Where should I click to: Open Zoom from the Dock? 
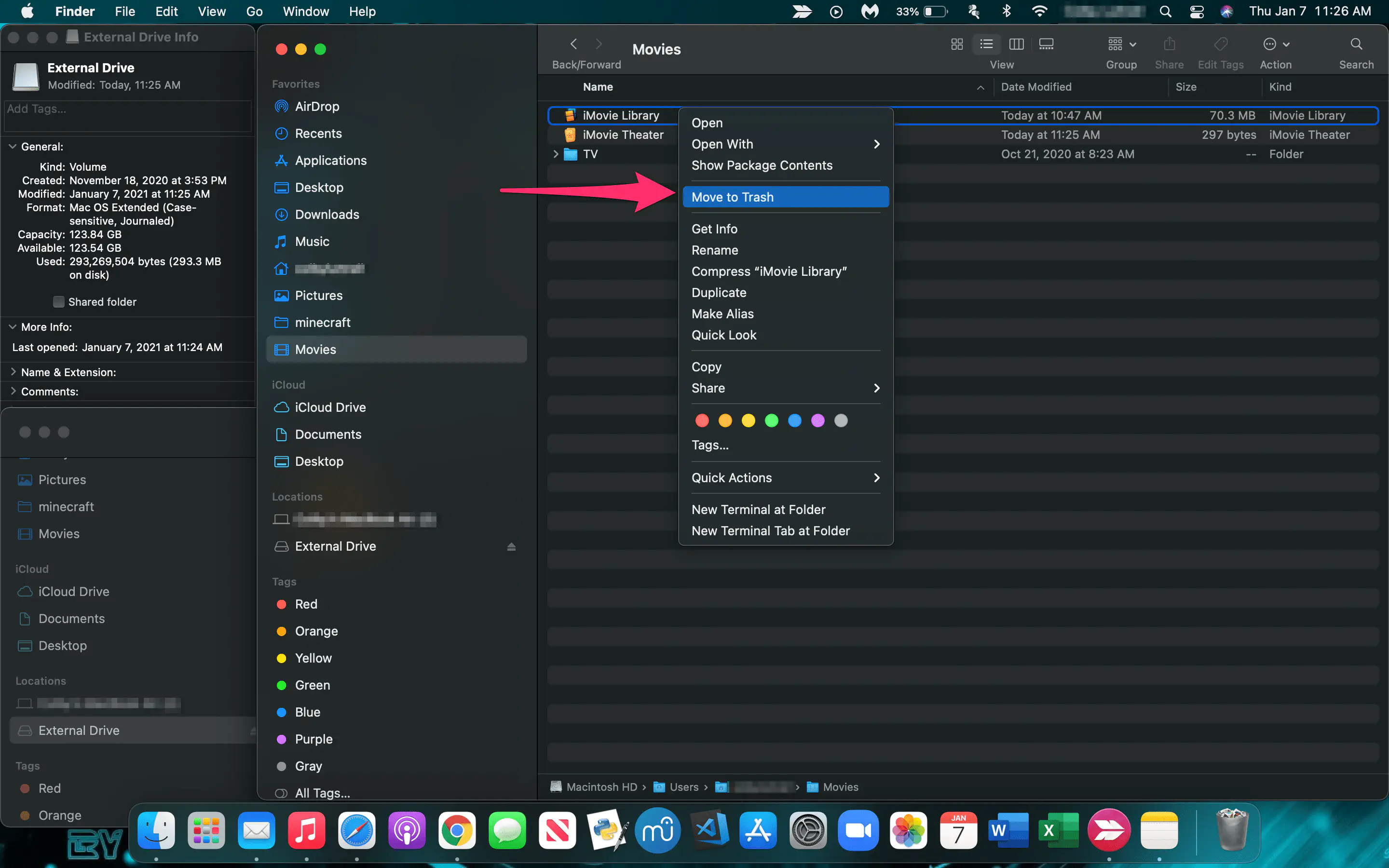[x=858, y=830]
